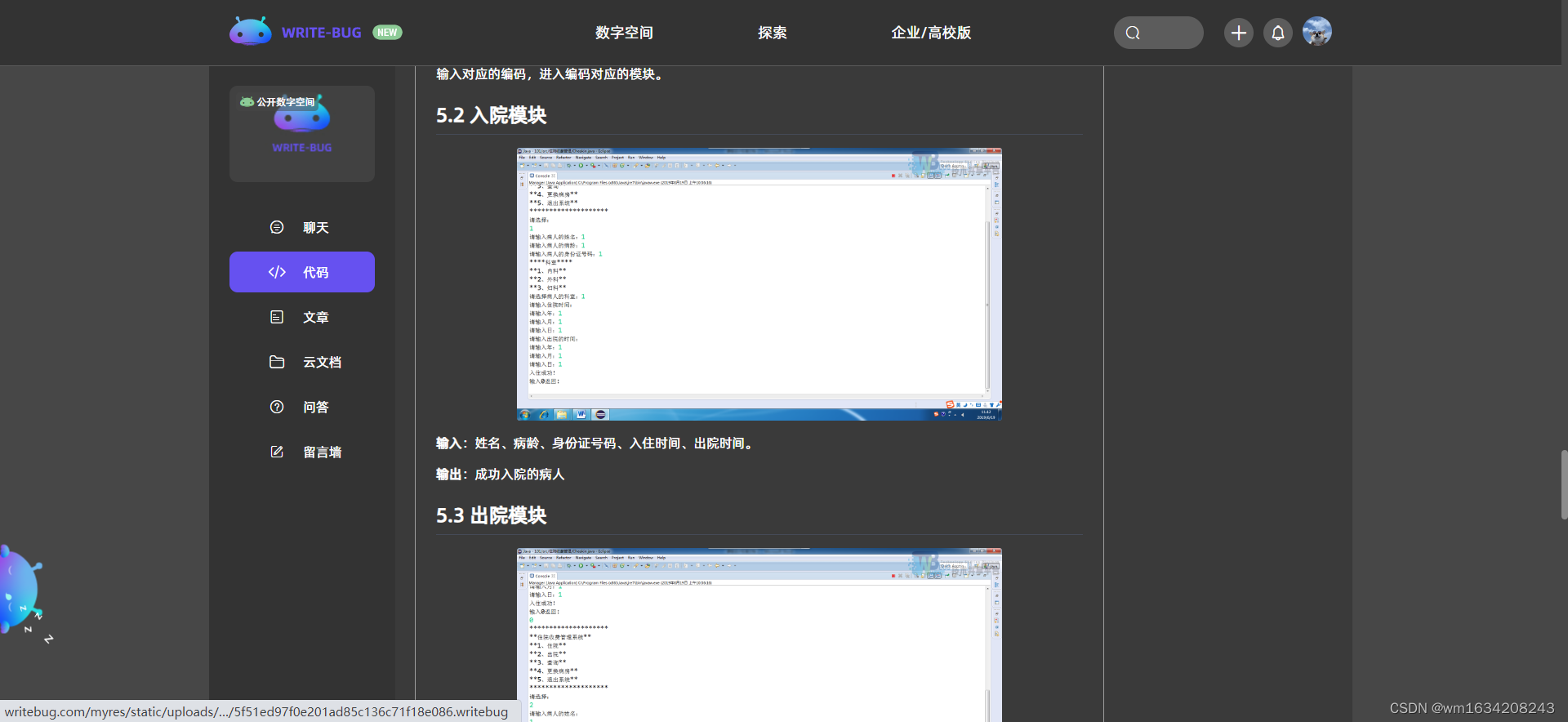Click the 输入：姓名、病龄 description line
The width and height of the screenshot is (1568, 722).
point(595,443)
